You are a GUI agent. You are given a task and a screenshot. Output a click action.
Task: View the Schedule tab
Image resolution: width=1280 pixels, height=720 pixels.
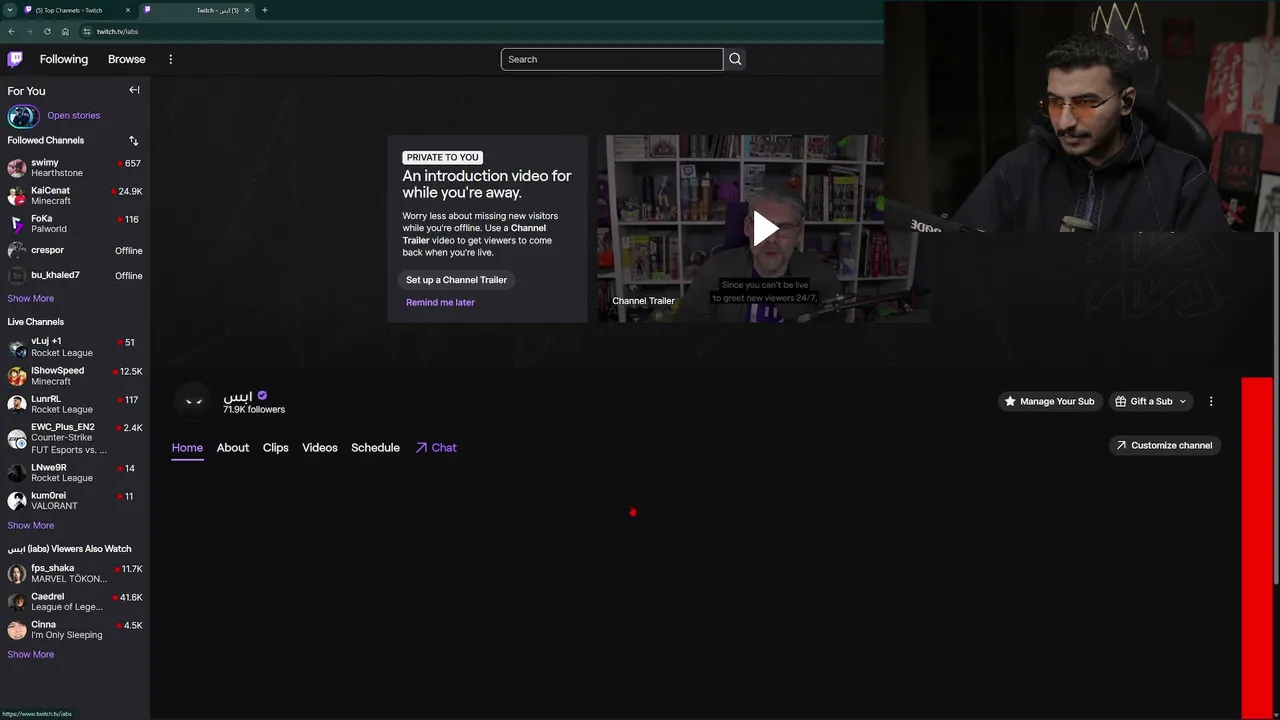375,448
